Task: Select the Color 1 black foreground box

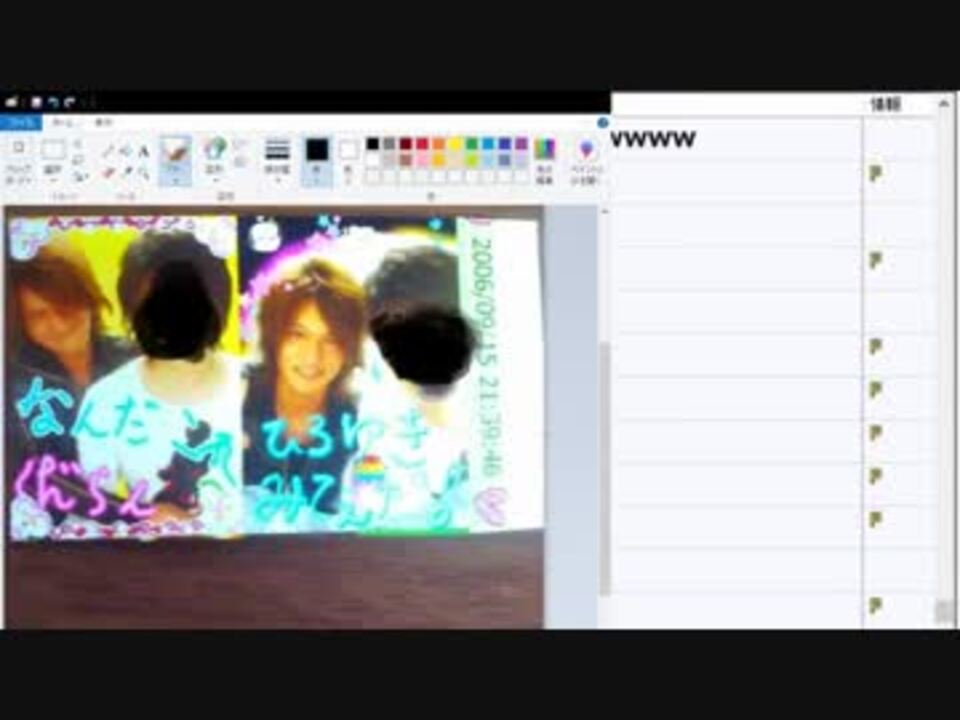Action: (x=317, y=160)
